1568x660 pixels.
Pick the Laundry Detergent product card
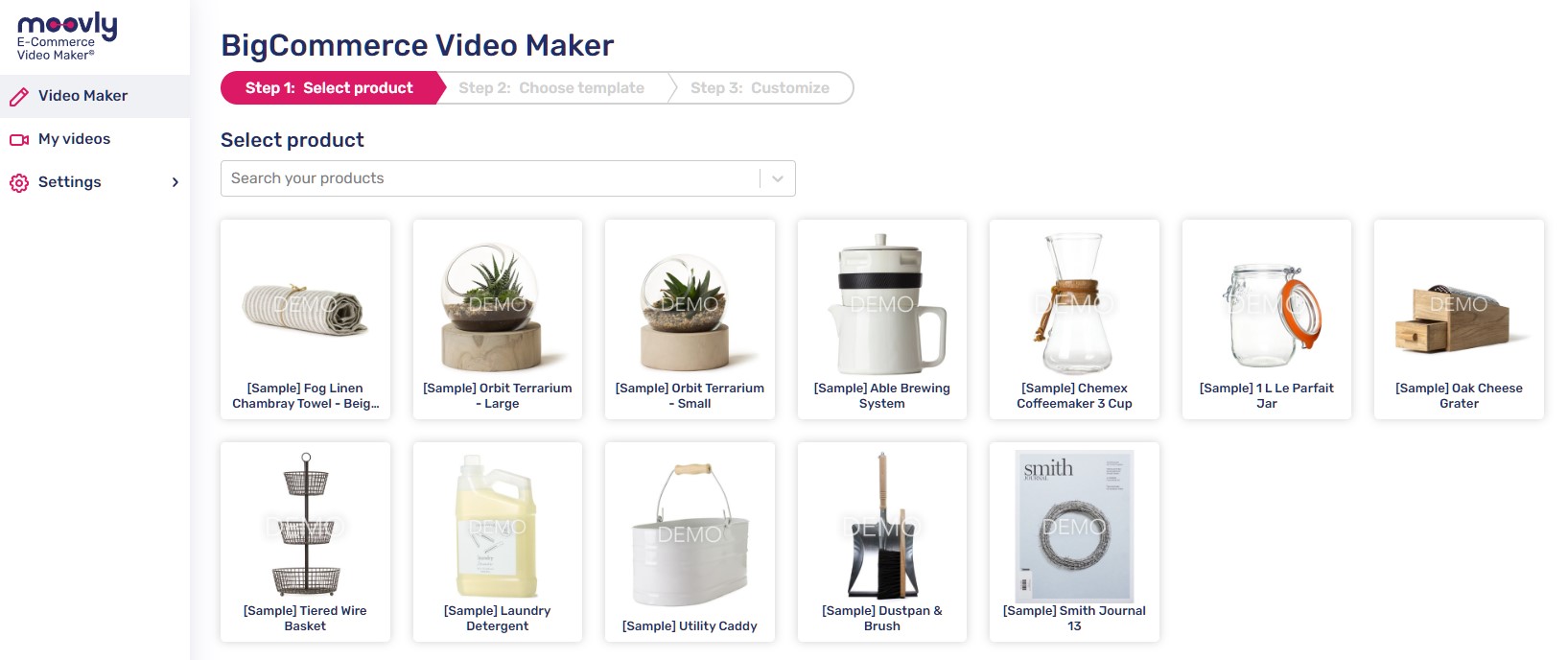498,542
